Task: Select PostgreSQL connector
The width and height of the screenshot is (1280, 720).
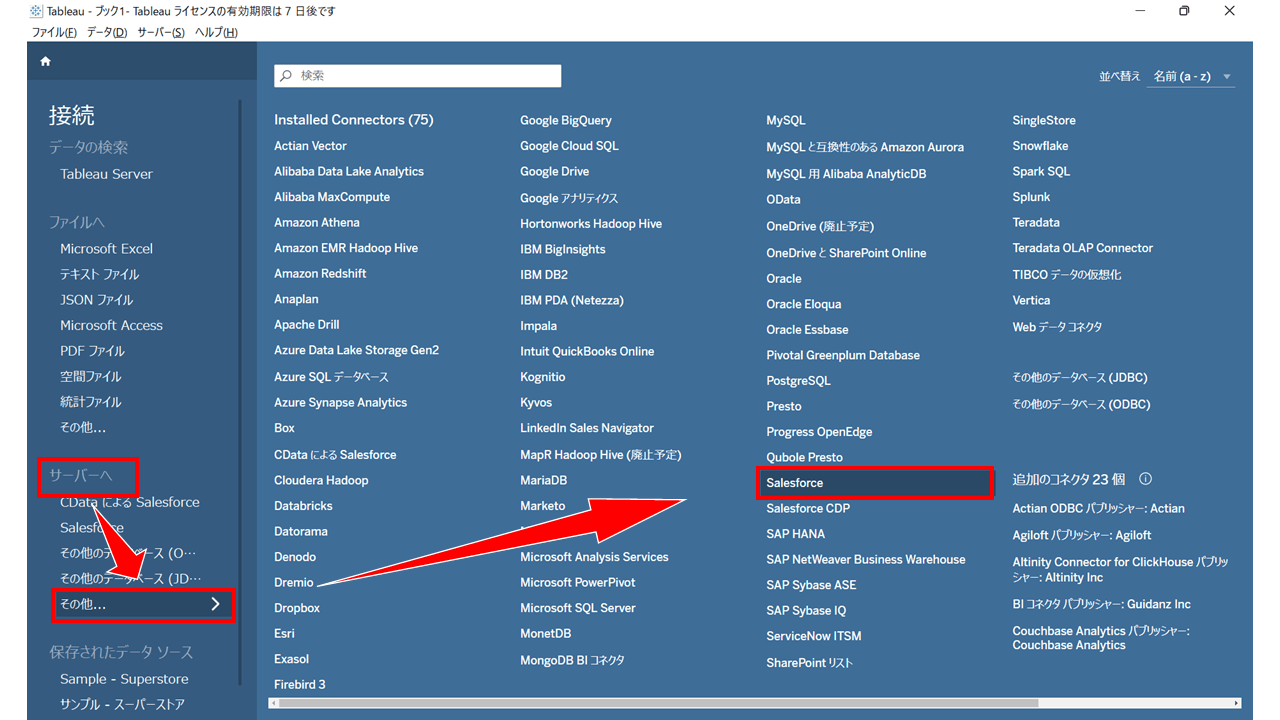Action: (798, 381)
